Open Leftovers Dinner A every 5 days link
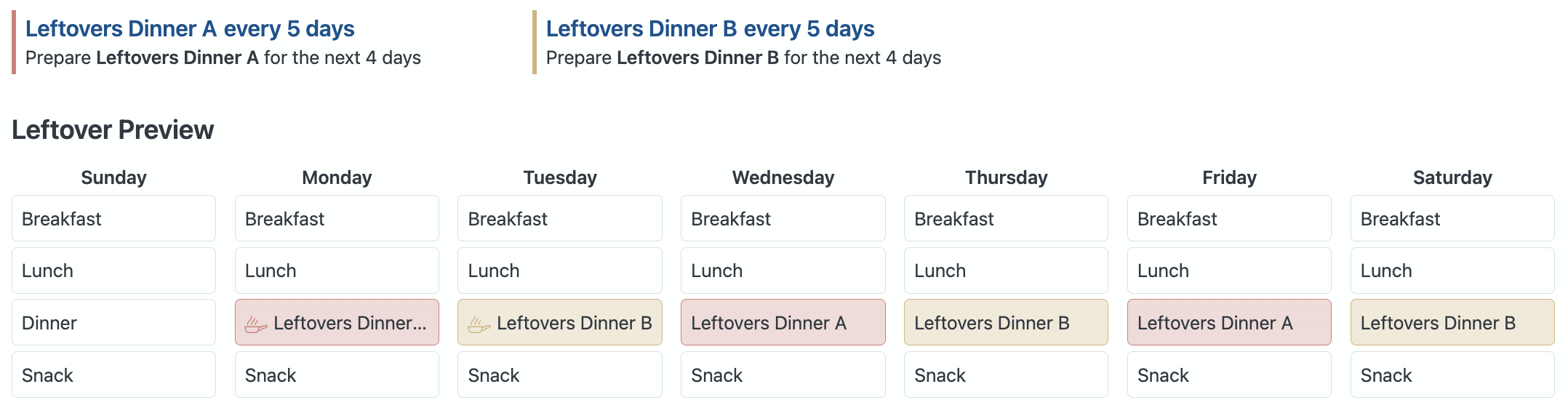This screenshot has width=1568, height=416. click(x=190, y=28)
